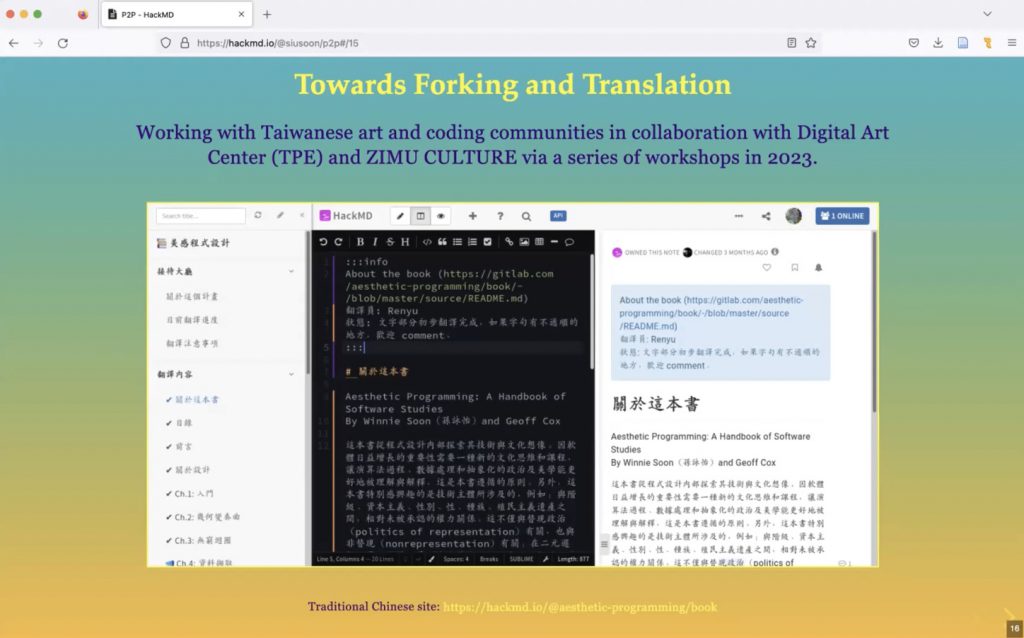Switch HackMD to view mode

[441, 216]
